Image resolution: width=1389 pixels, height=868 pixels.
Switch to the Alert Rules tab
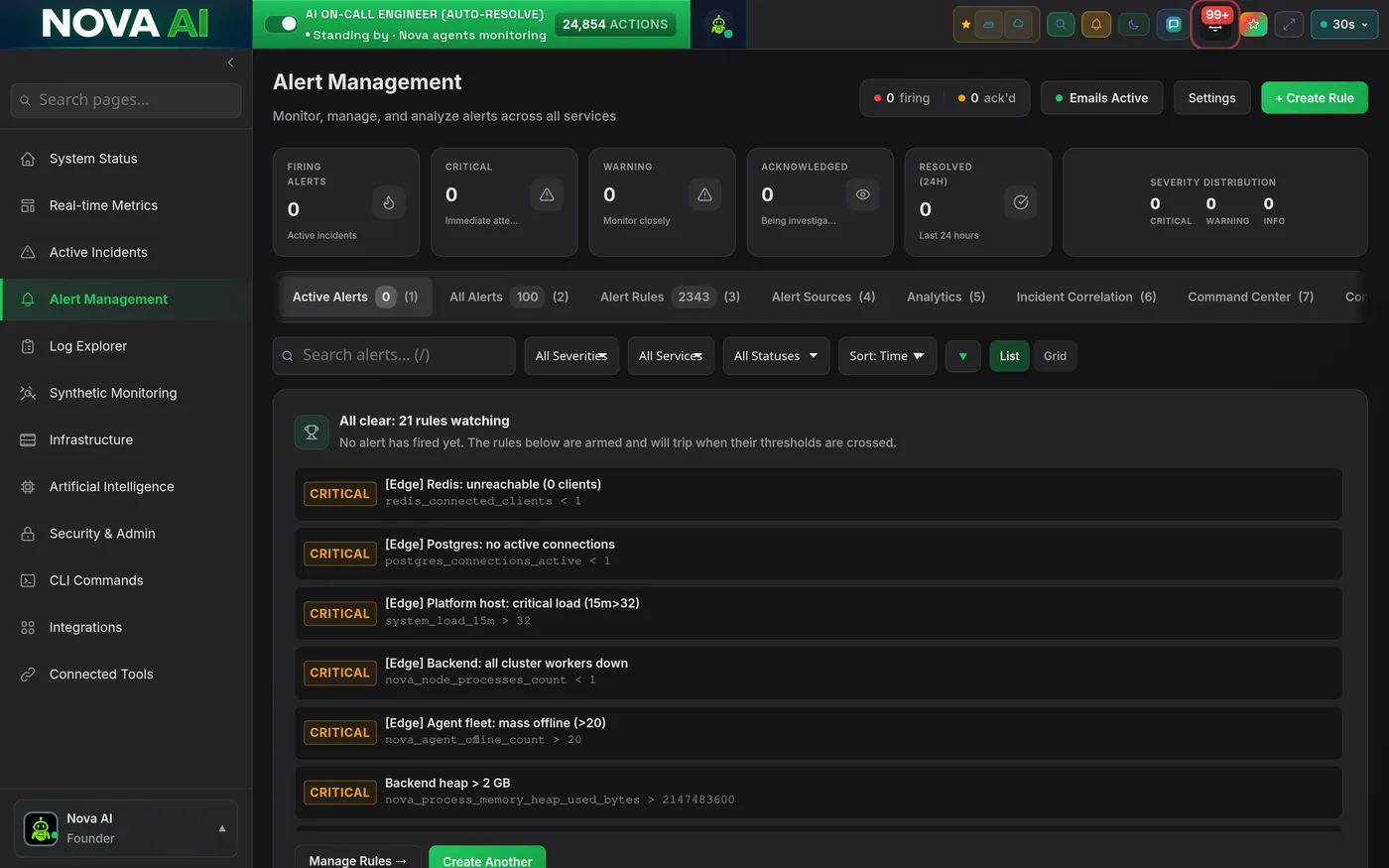click(670, 297)
